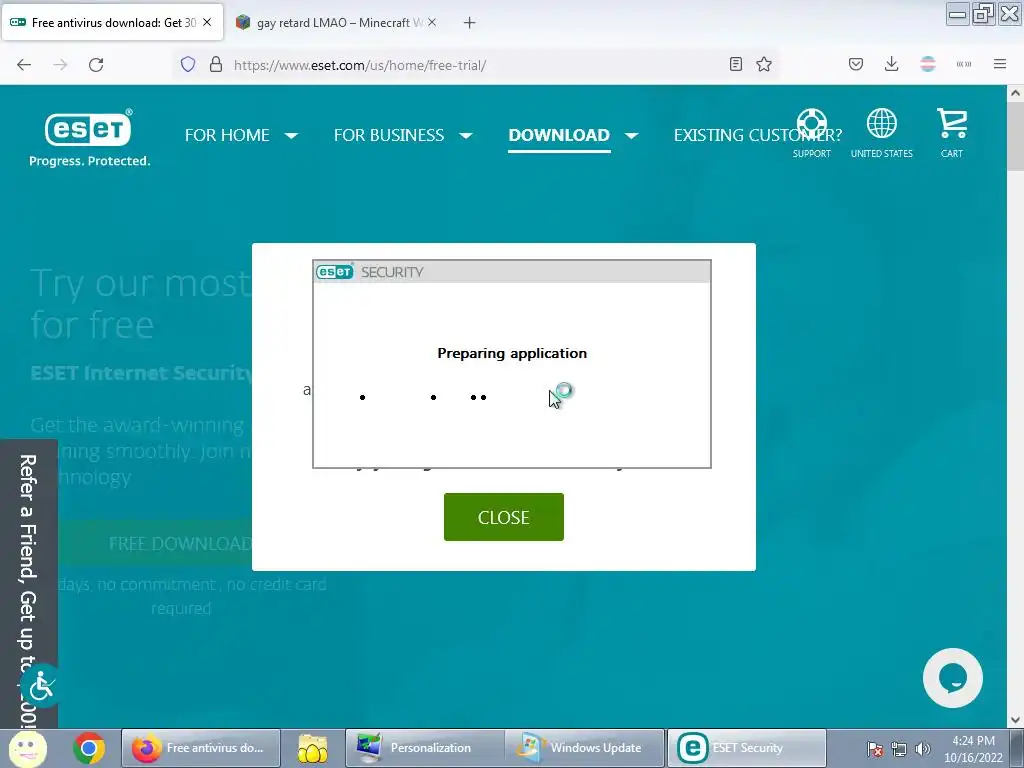Viewport: 1024px width, 768px height.
Task: Open the folder icon in taskbar
Action: [313, 748]
